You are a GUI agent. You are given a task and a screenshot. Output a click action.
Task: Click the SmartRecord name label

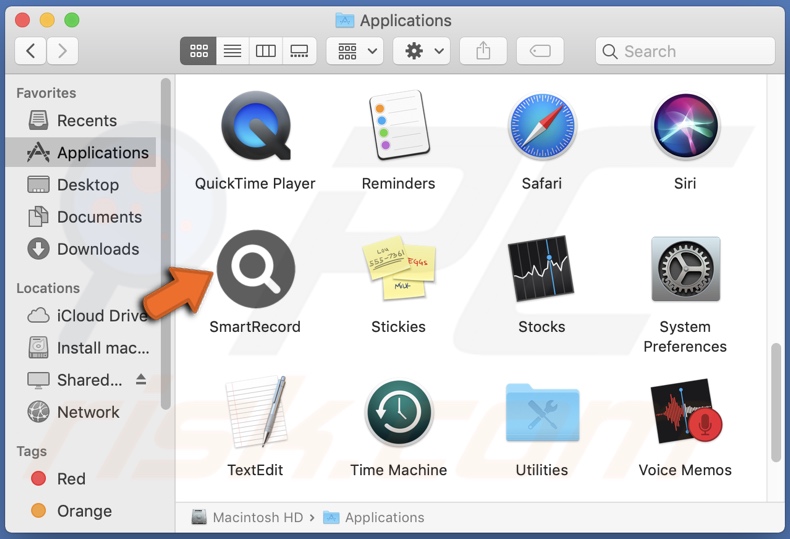(255, 327)
